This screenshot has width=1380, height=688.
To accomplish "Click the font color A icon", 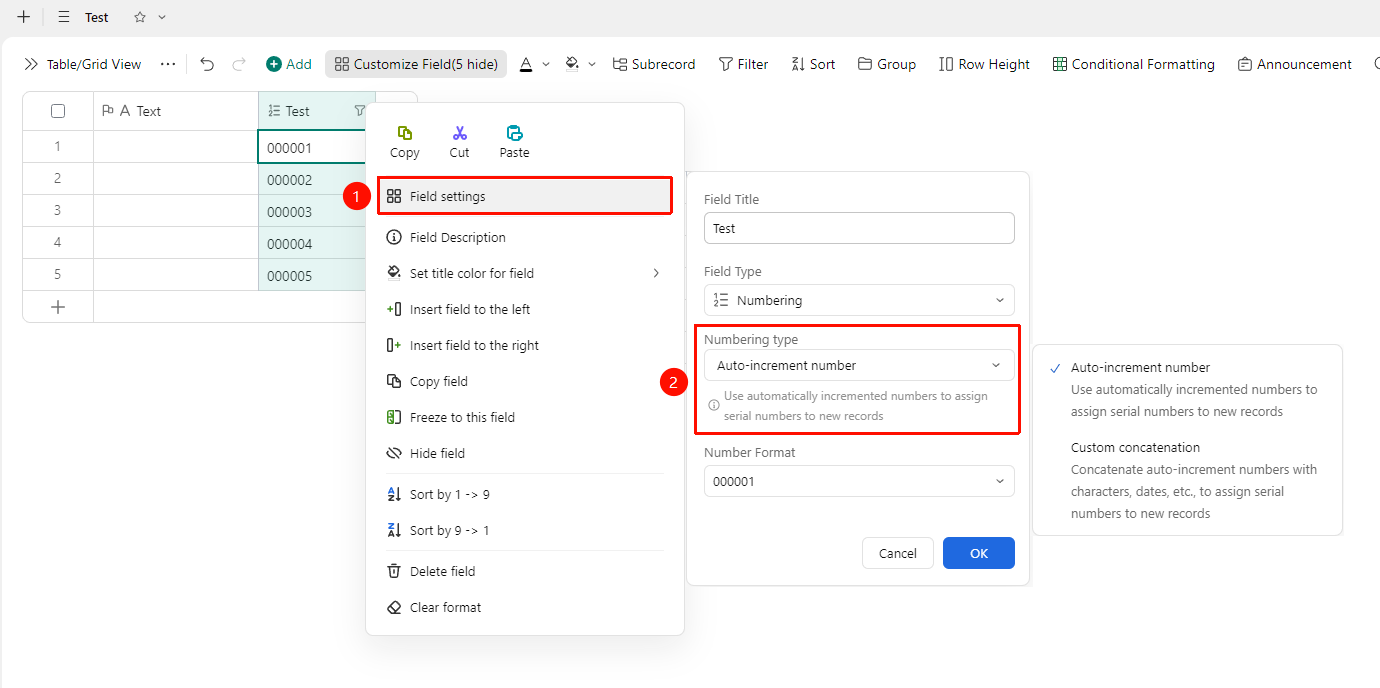I will click(x=526, y=64).
